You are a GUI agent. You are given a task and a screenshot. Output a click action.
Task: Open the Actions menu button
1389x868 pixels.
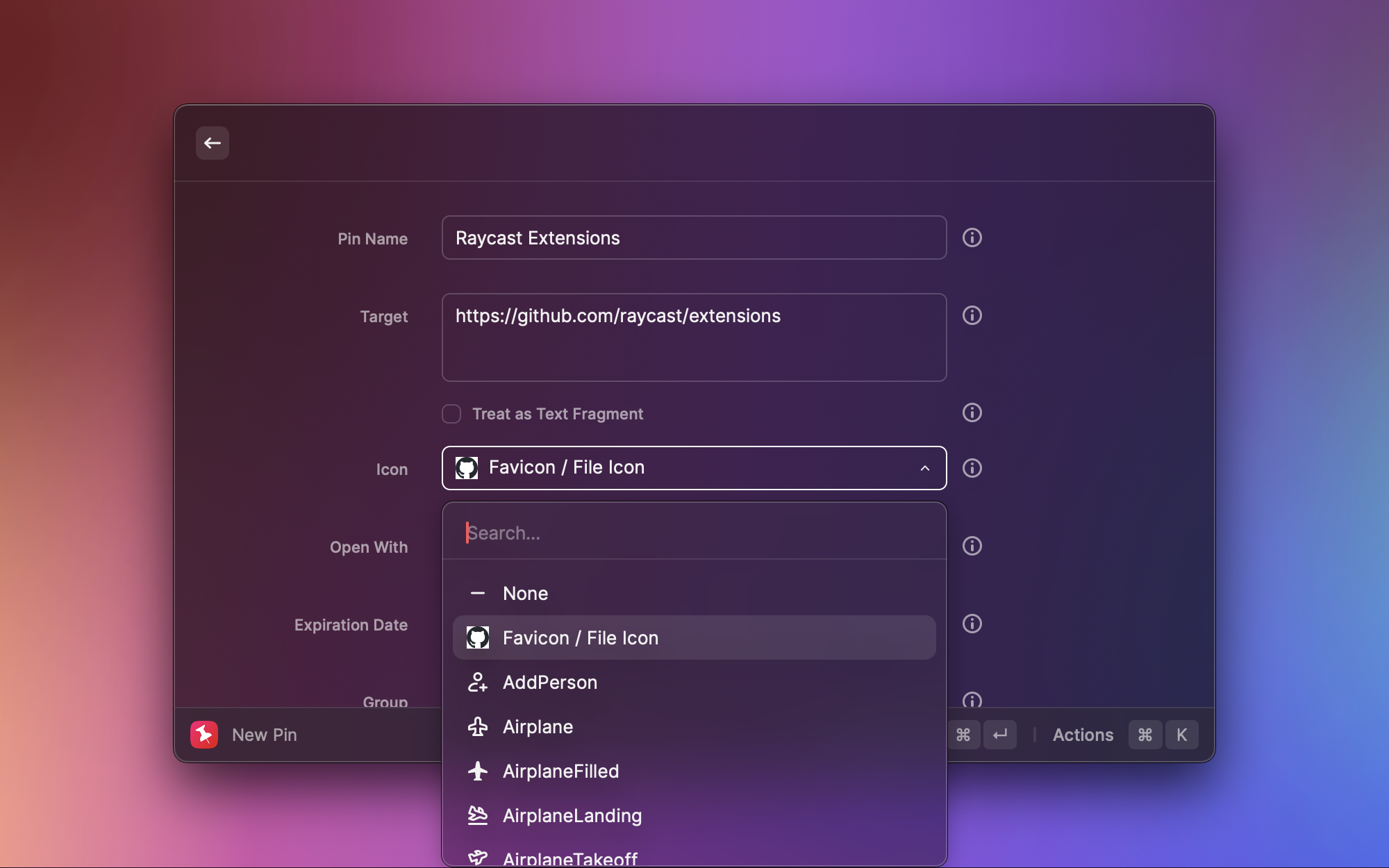1083,735
